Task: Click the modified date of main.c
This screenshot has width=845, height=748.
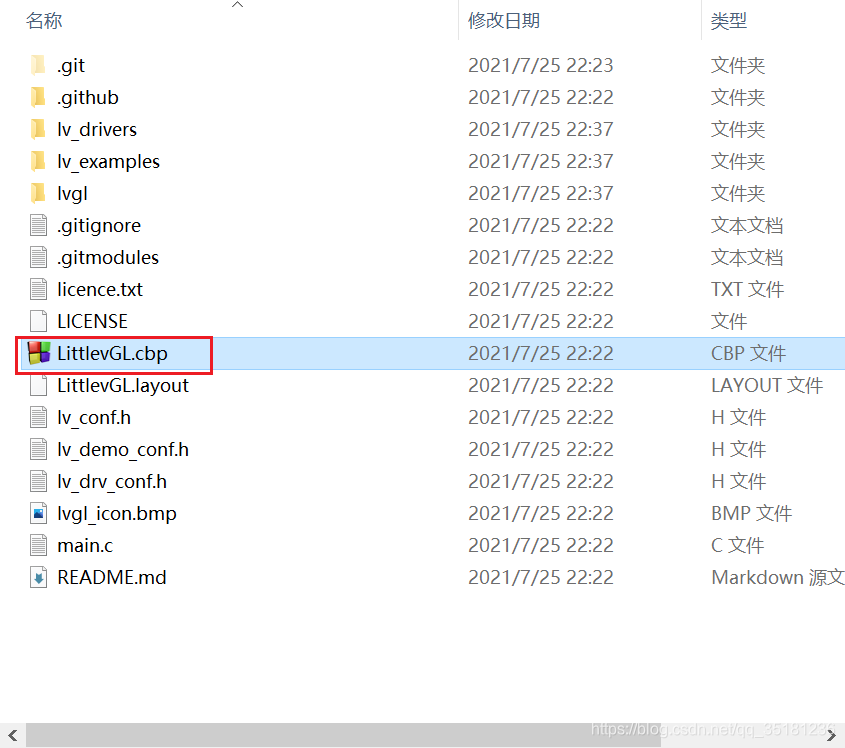Action: [x=541, y=545]
